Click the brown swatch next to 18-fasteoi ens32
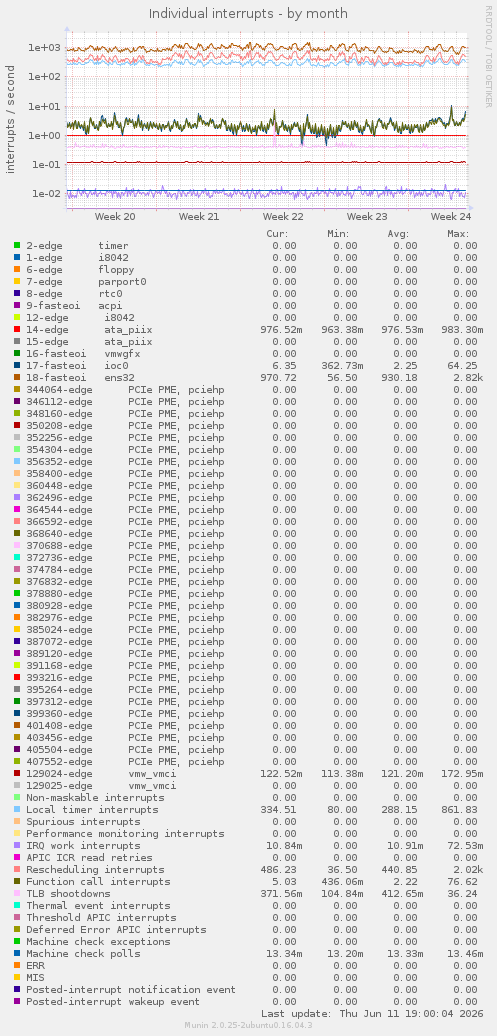Image resolution: width=497 pixels, height=1036 pixels. (x=17, y=377)
